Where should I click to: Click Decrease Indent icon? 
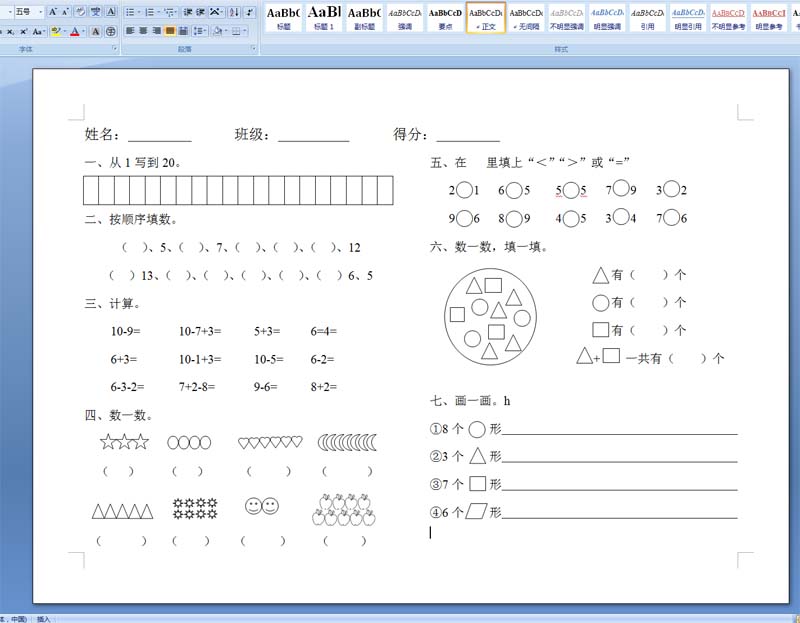[x=188, y=12]
